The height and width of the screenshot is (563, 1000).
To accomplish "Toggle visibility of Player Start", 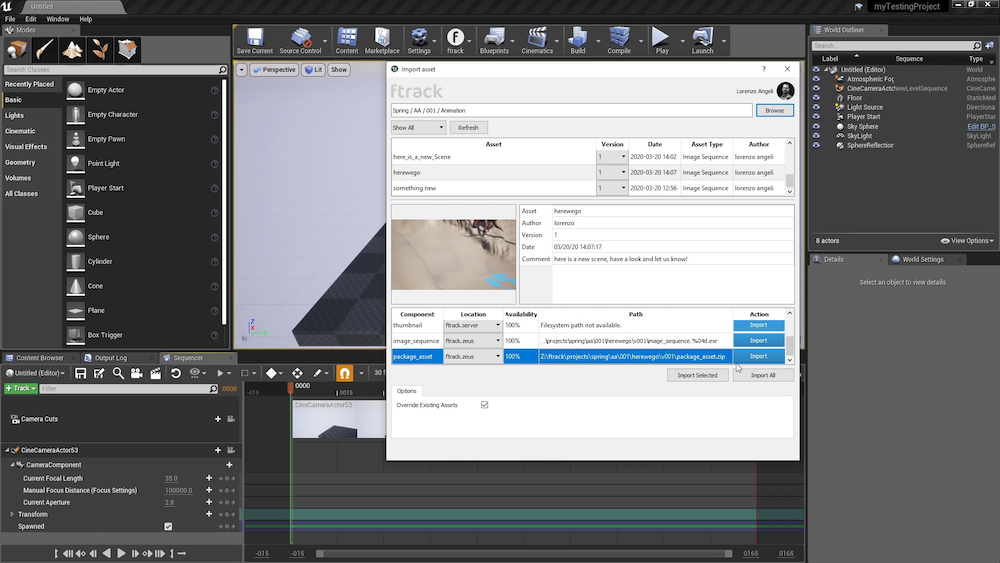I will (x=816, y=117).
